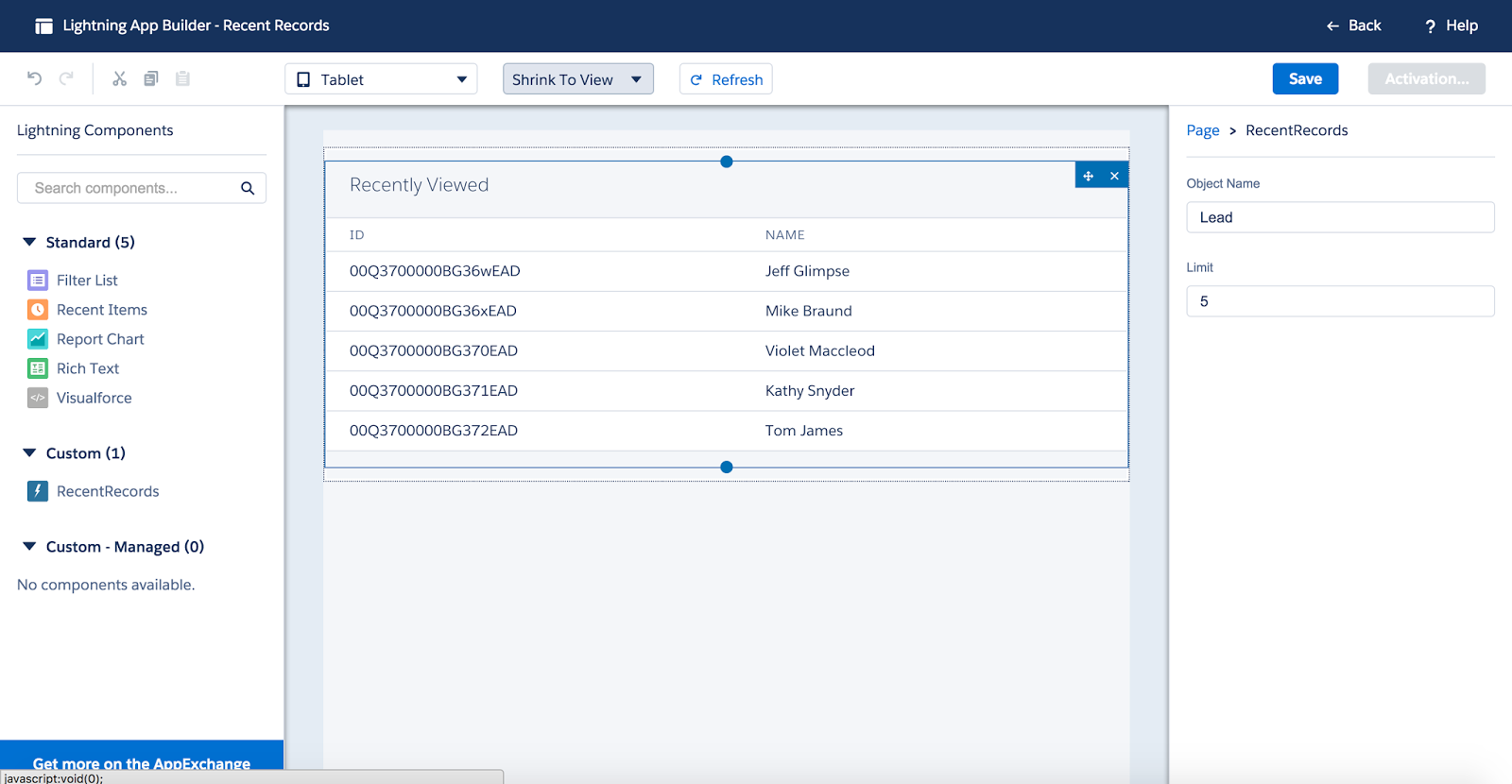The image size is (1512, 784).
Task: Click the ID 00Q3700000BG36wEAD cell
Action: pyautogui.click(x=435, y=271)
